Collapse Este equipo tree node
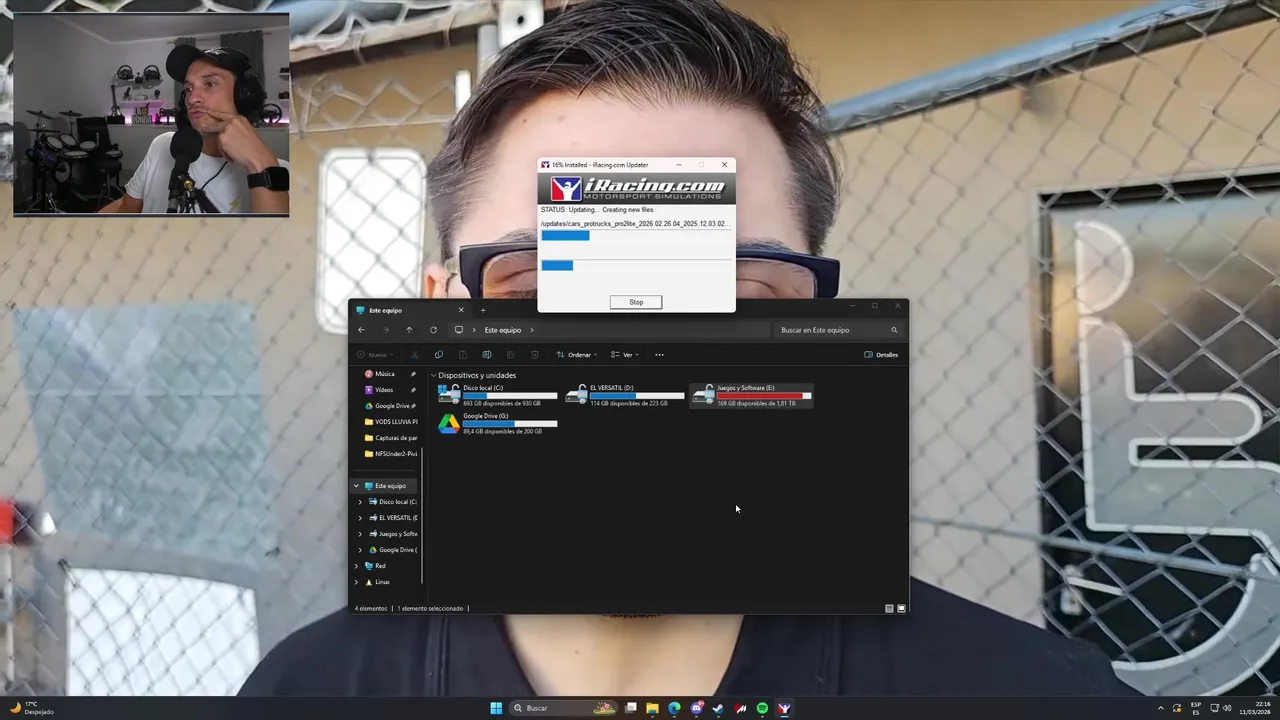 (x=356, y=486)
